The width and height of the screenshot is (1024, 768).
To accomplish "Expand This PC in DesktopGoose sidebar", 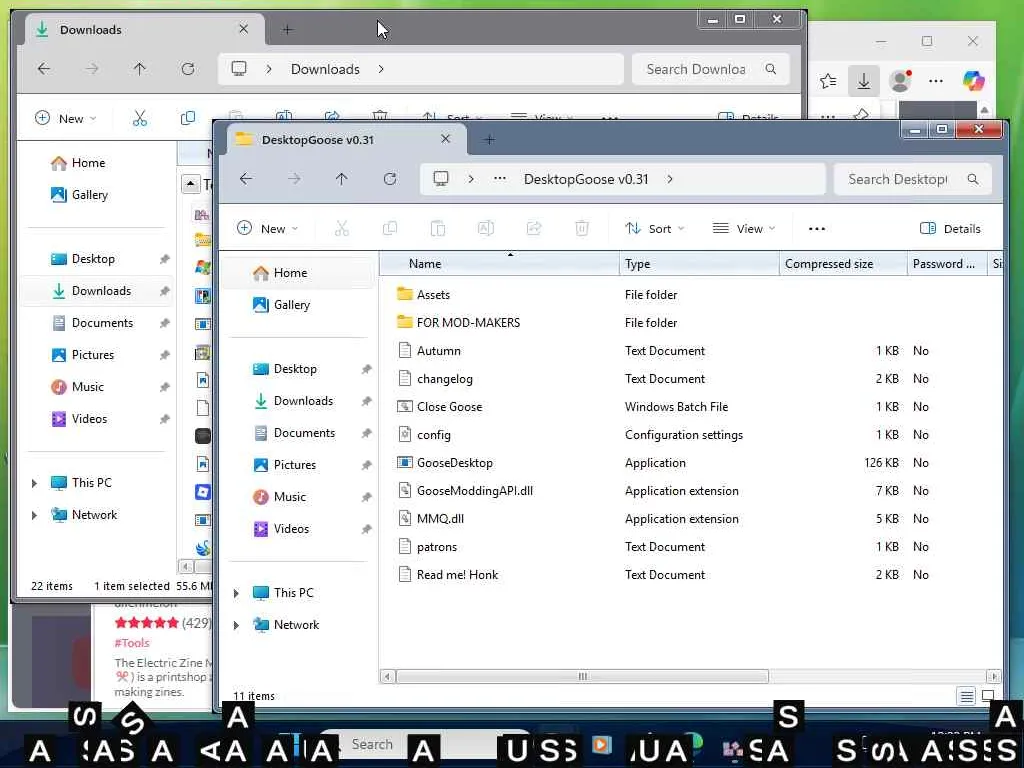I will click(x=236, y=593).
